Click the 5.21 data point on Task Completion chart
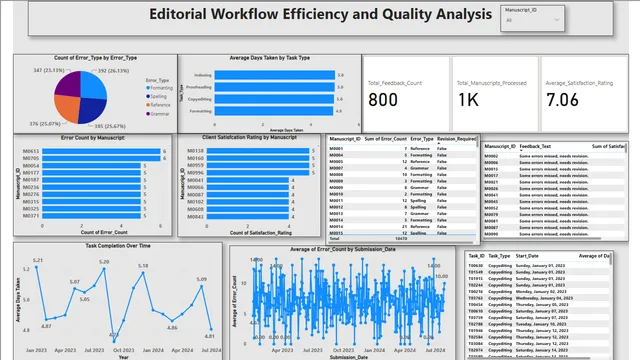Image resolution: width=640 pixels, height=360 pixels. tap(37, 267)
